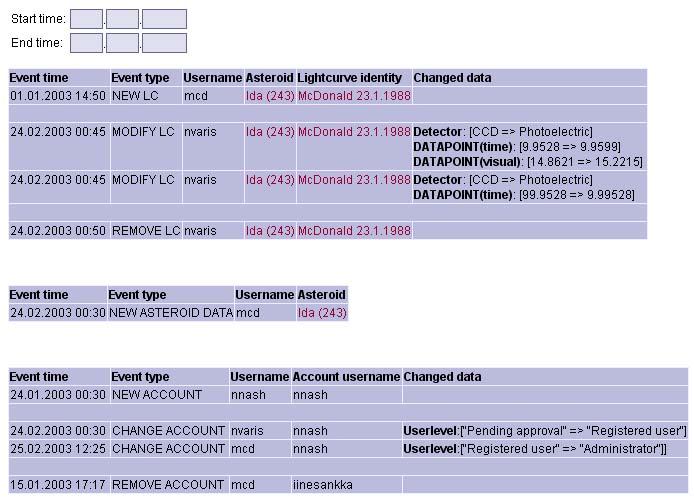Click the first End time input box
The image size is (694, 500).
(x=86, y=43)
